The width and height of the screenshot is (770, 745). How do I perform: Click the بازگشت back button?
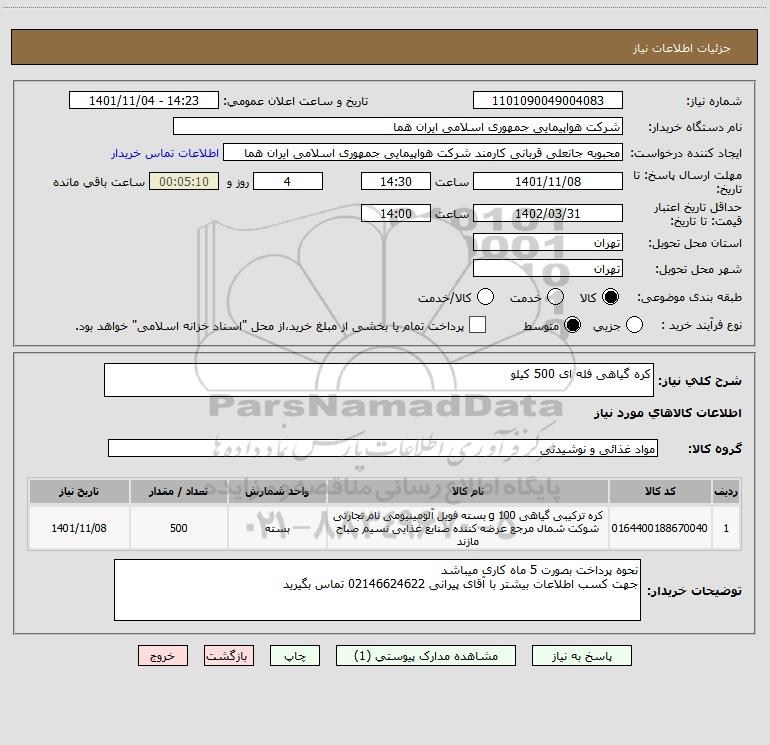(x=229, y=656)
